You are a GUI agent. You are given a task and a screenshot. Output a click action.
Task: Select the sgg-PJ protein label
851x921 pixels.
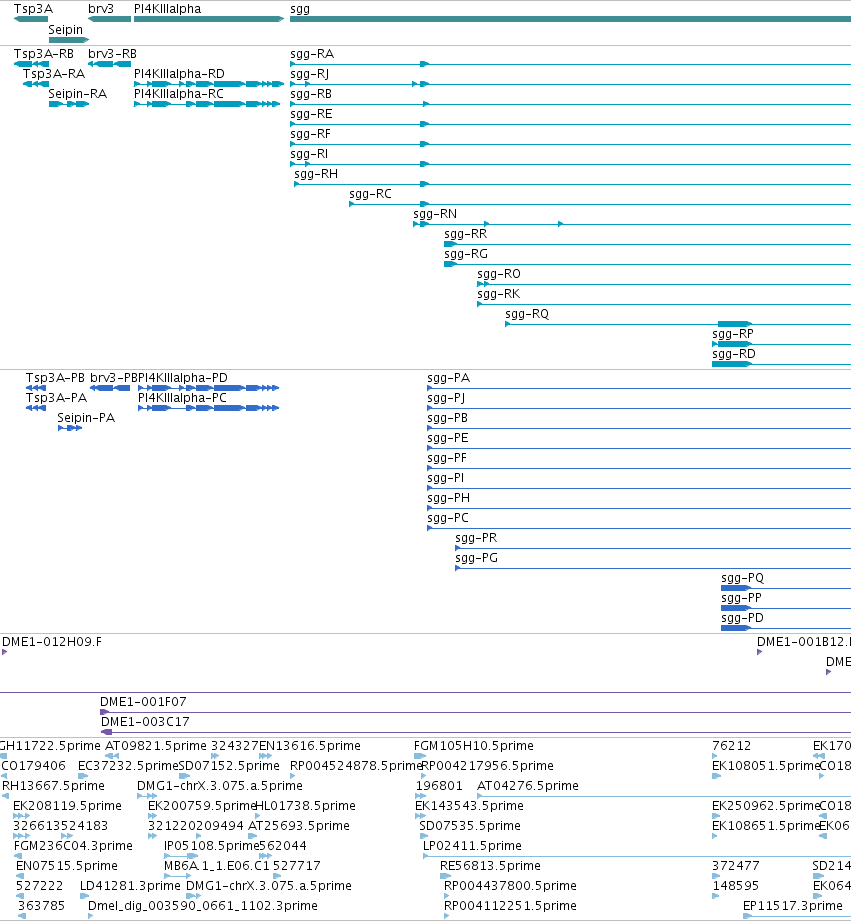point(446,398)
